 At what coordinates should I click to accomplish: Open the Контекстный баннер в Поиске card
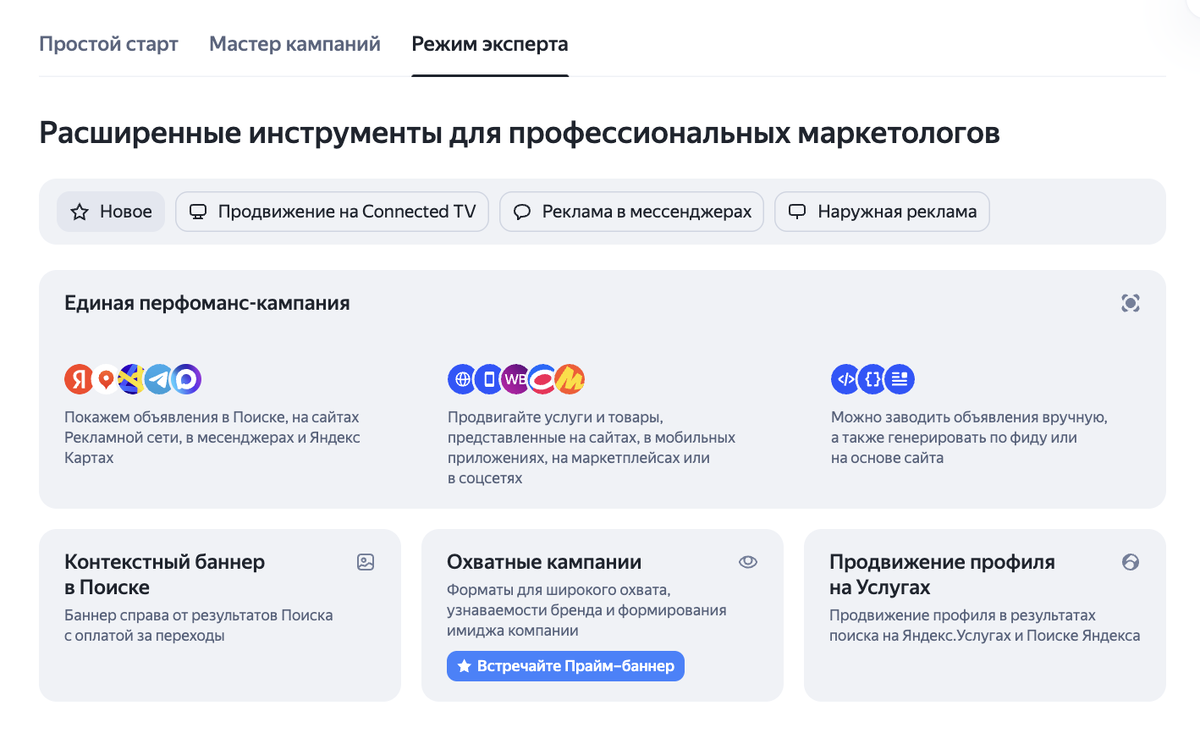(220, 615)
